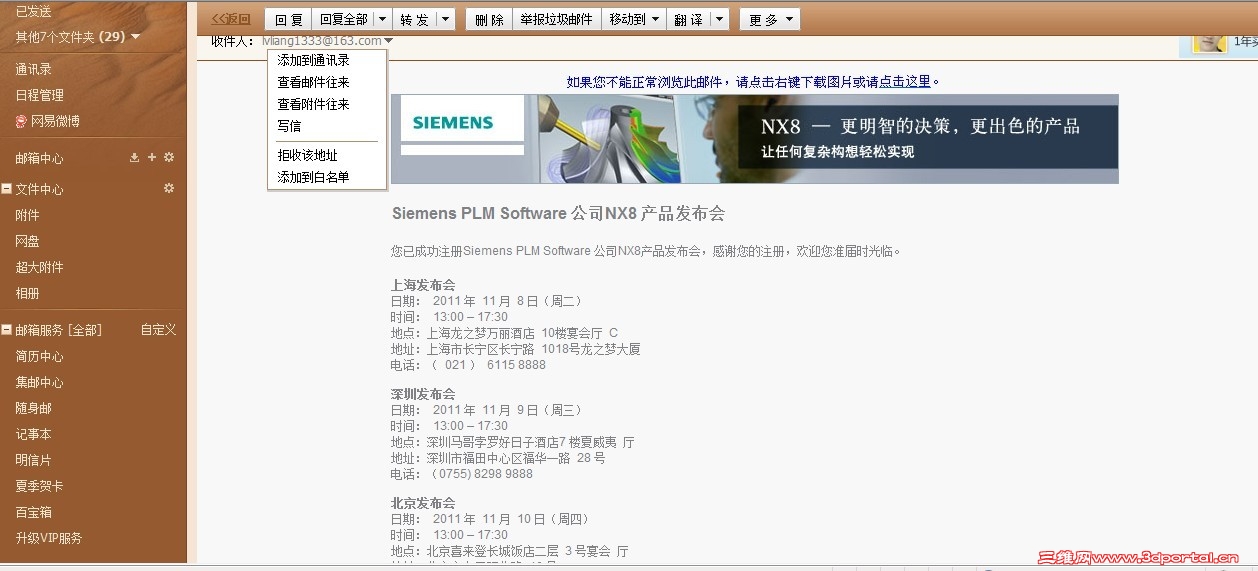Open 百宝箱 service
The height and width of the screenshot is (571, 1258).
click(x=33, y=512)
